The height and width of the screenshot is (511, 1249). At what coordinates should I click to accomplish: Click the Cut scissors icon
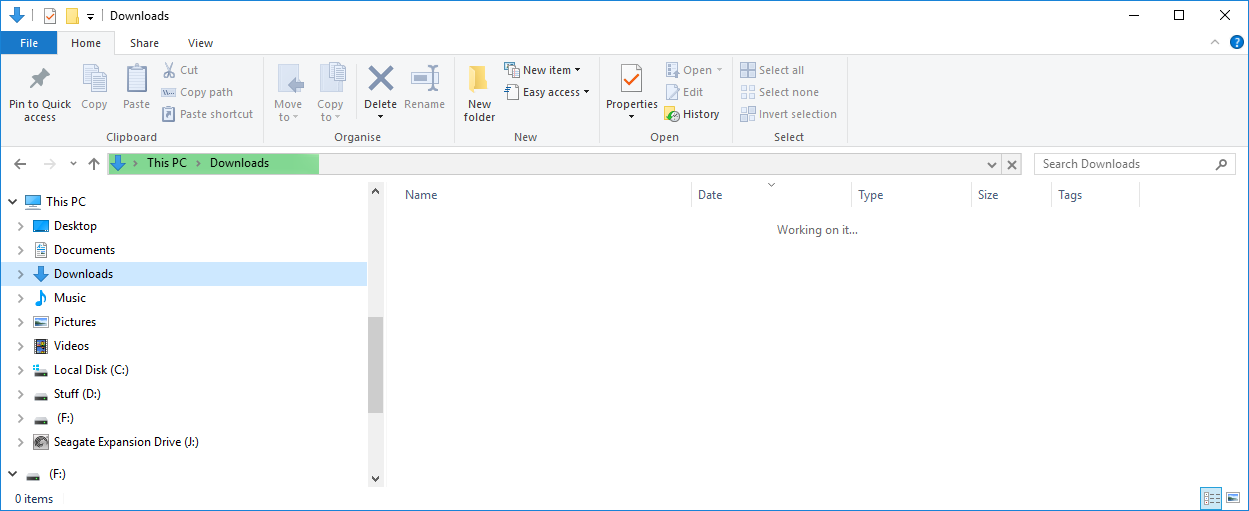(x=169, y=70)
